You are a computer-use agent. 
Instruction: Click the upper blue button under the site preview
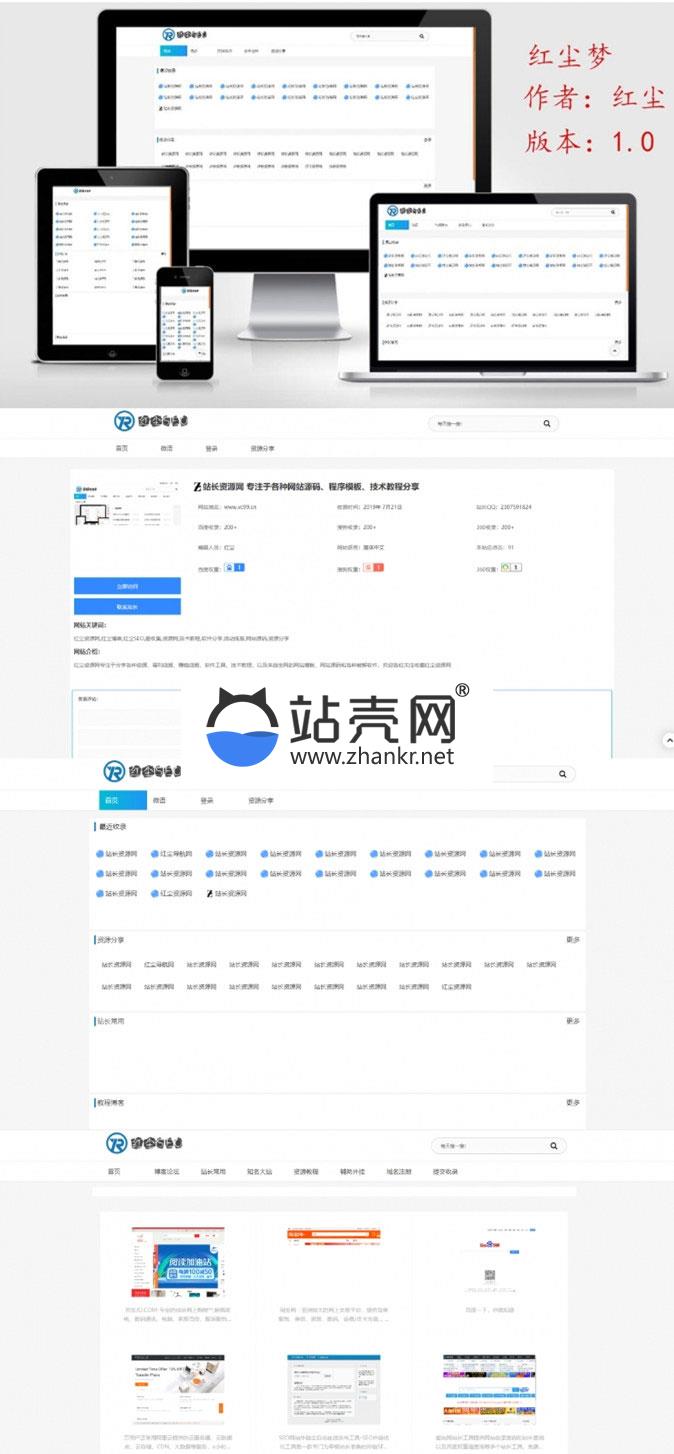[127, 586]
